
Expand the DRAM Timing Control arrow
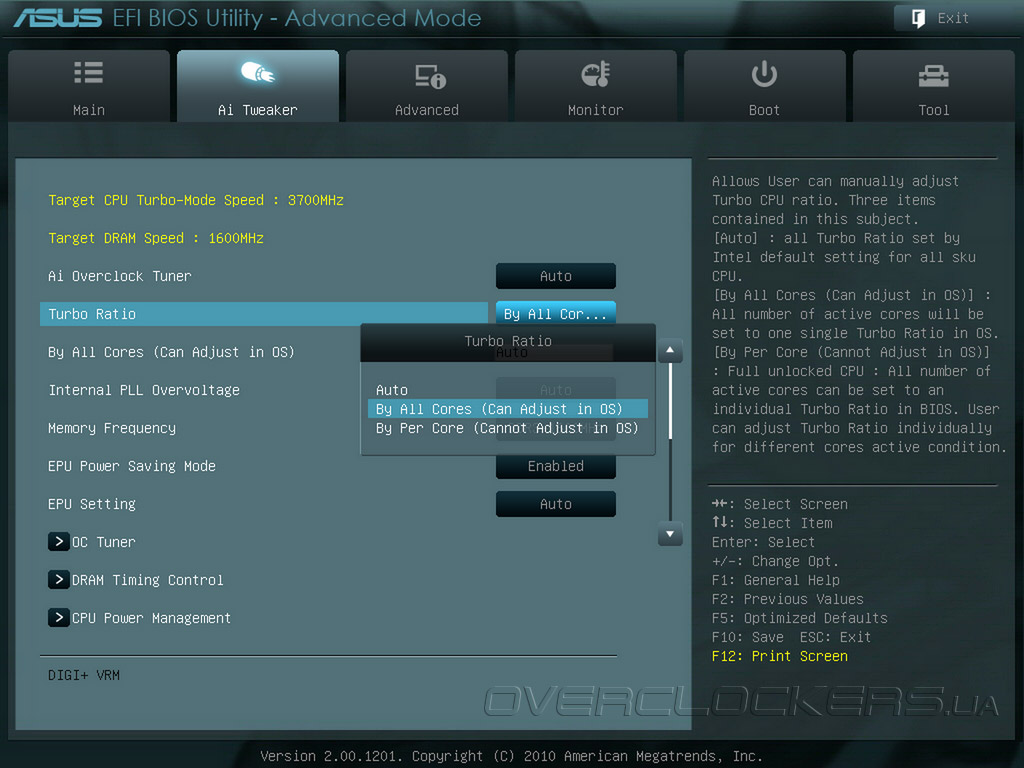tap(59, 579)
